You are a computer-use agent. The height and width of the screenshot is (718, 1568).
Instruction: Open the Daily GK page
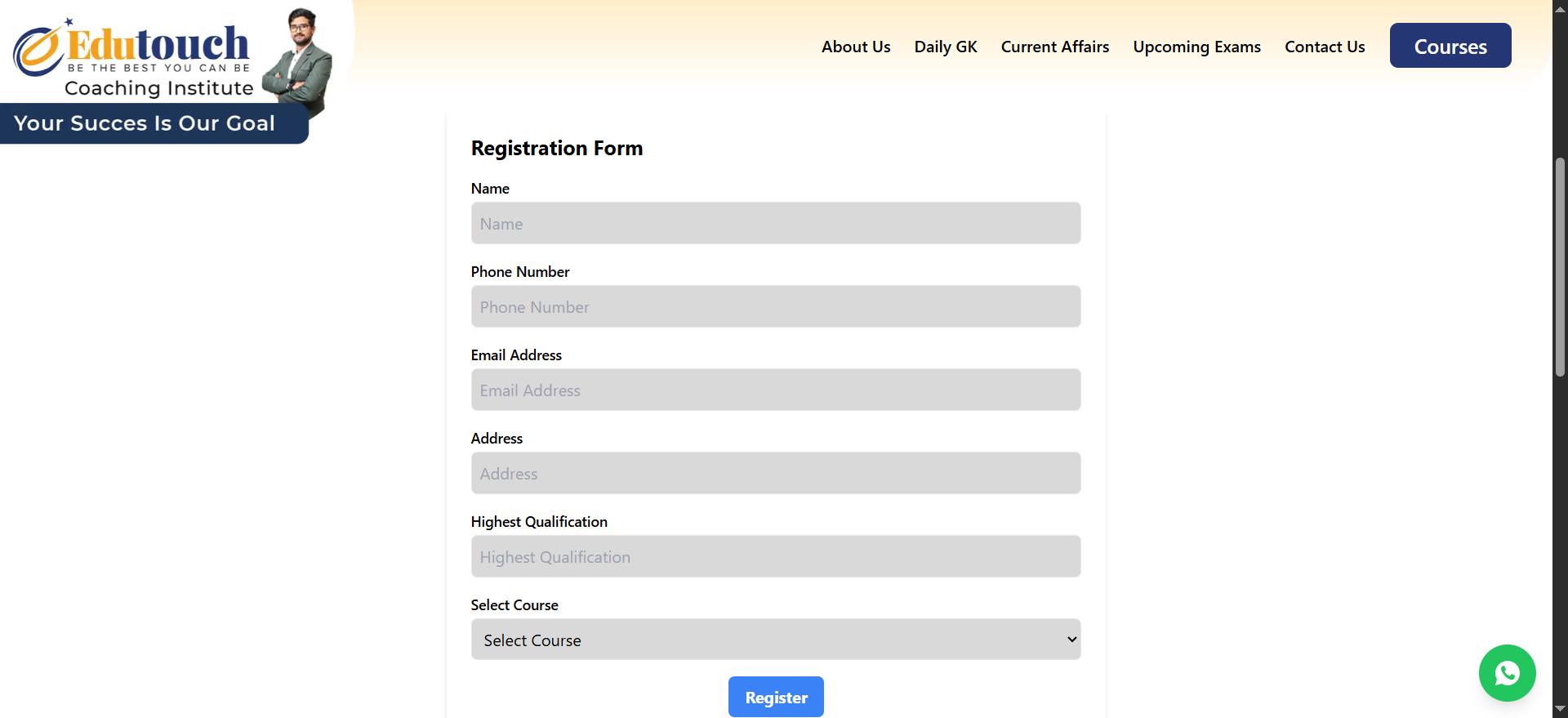click(945, 47)
